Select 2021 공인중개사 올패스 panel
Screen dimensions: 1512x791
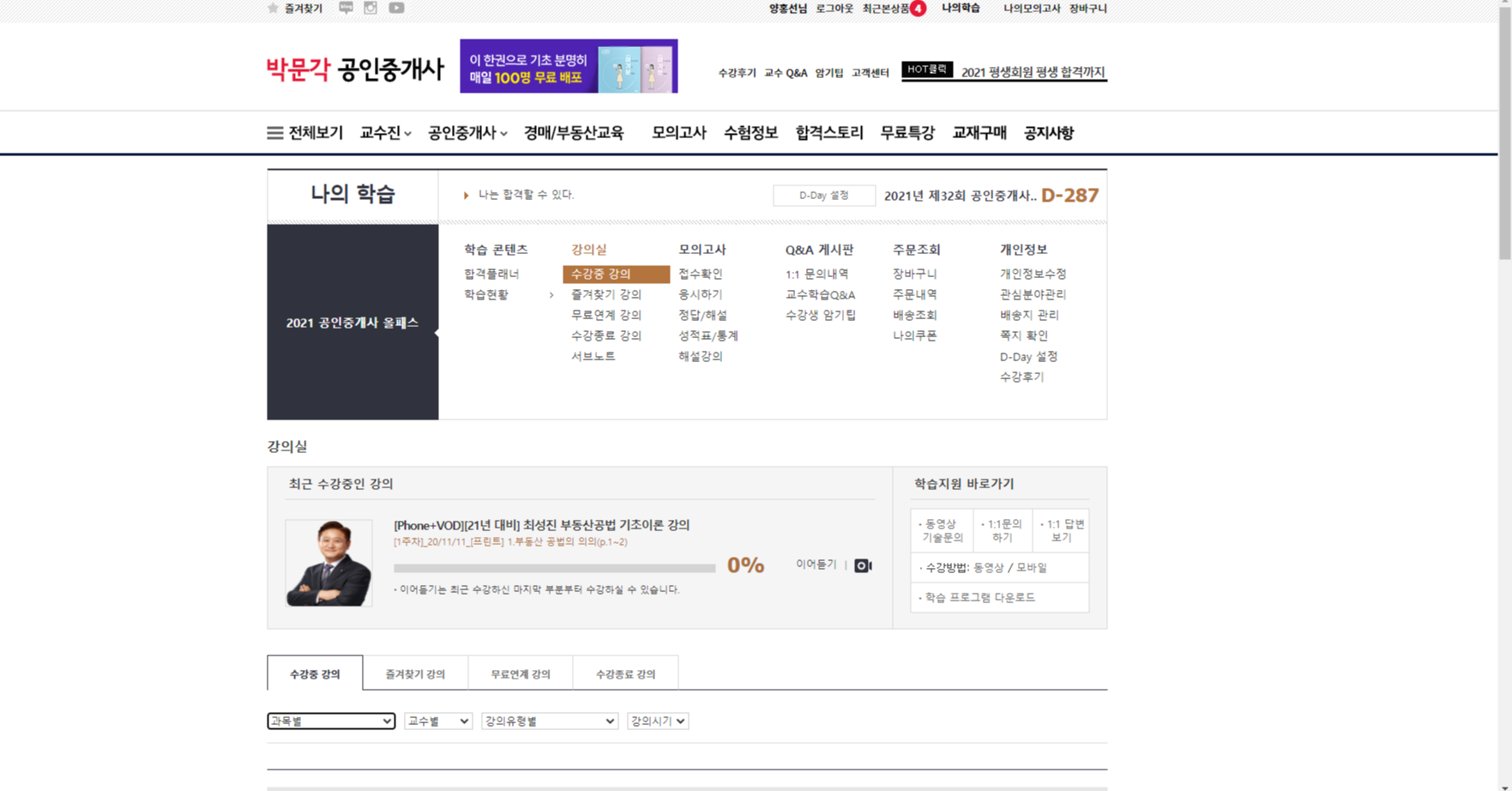[352, 323]
